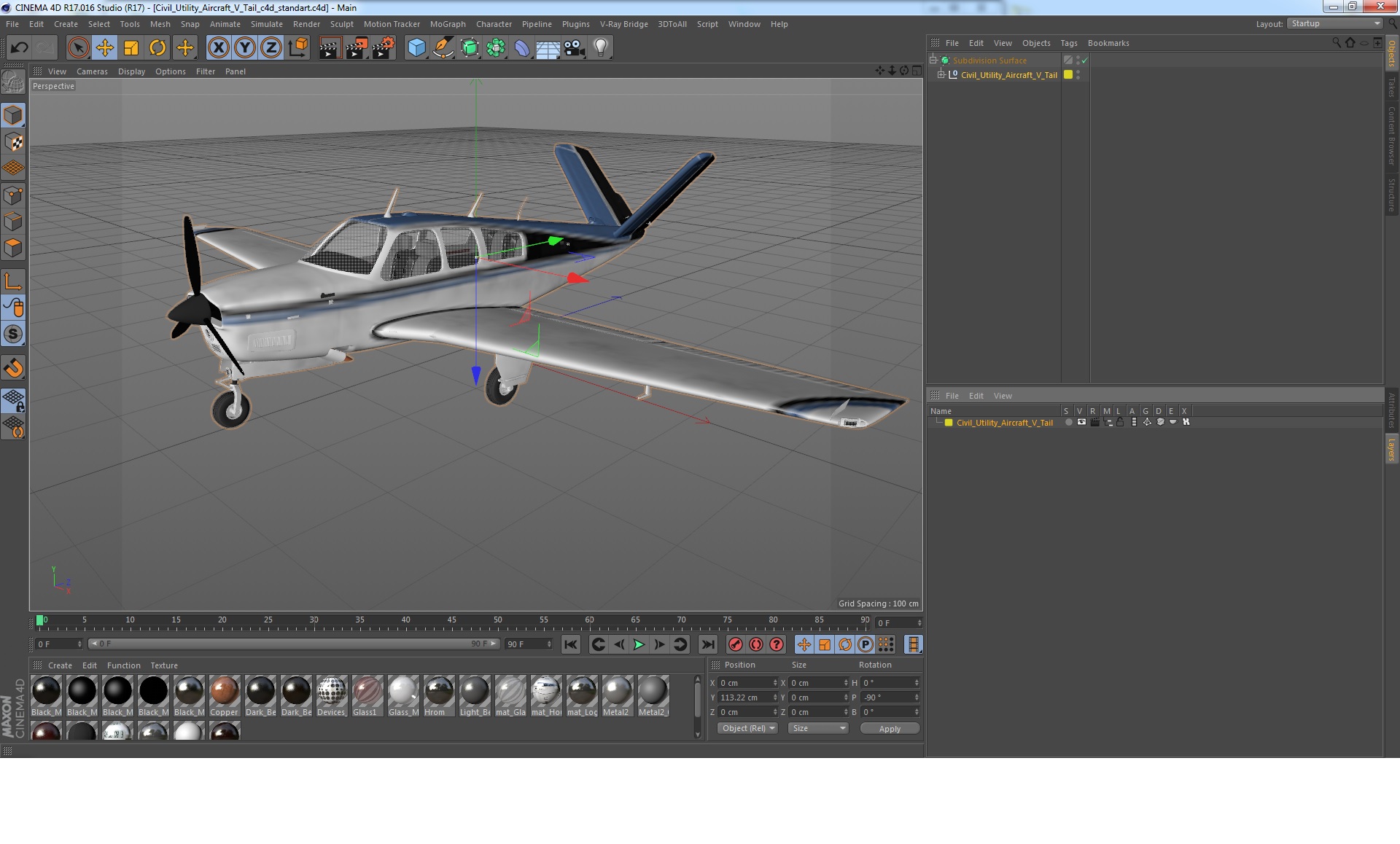This screenshot has width=1400, height=844.
Task: Select the Copper material thumbnail
Action: pyautogui.click(x=225, y=696)
